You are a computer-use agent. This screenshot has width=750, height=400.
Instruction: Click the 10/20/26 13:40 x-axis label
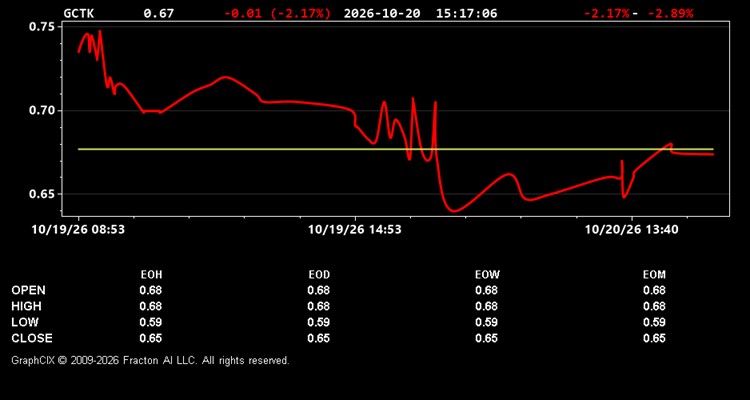[631, 230]
